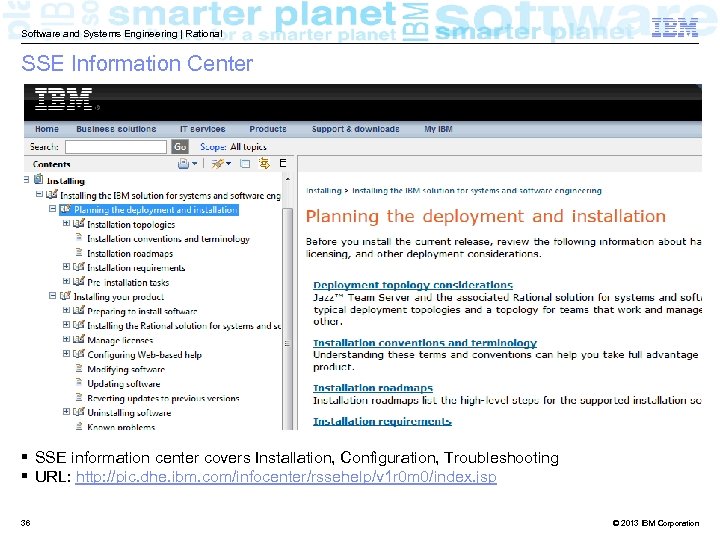Open the print topics printer icon

[183, 163]
